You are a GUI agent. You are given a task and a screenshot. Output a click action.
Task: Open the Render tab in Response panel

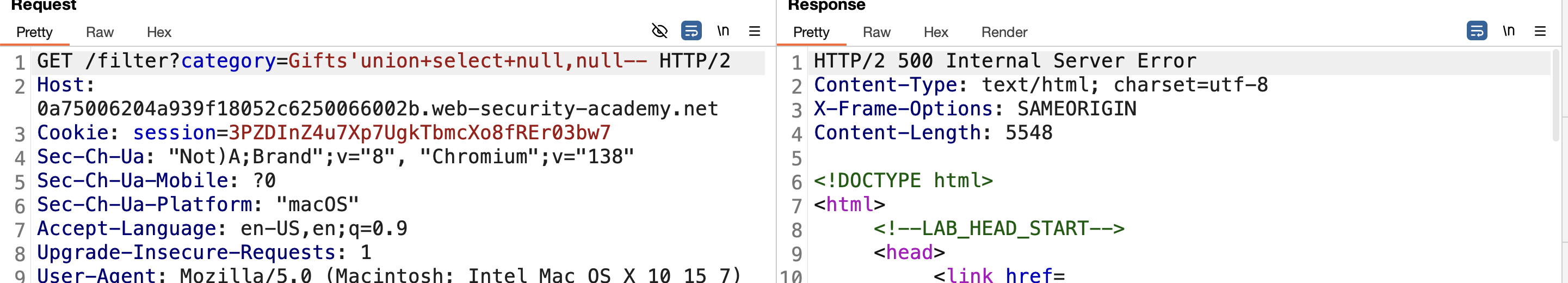[x=1004, y=32]
